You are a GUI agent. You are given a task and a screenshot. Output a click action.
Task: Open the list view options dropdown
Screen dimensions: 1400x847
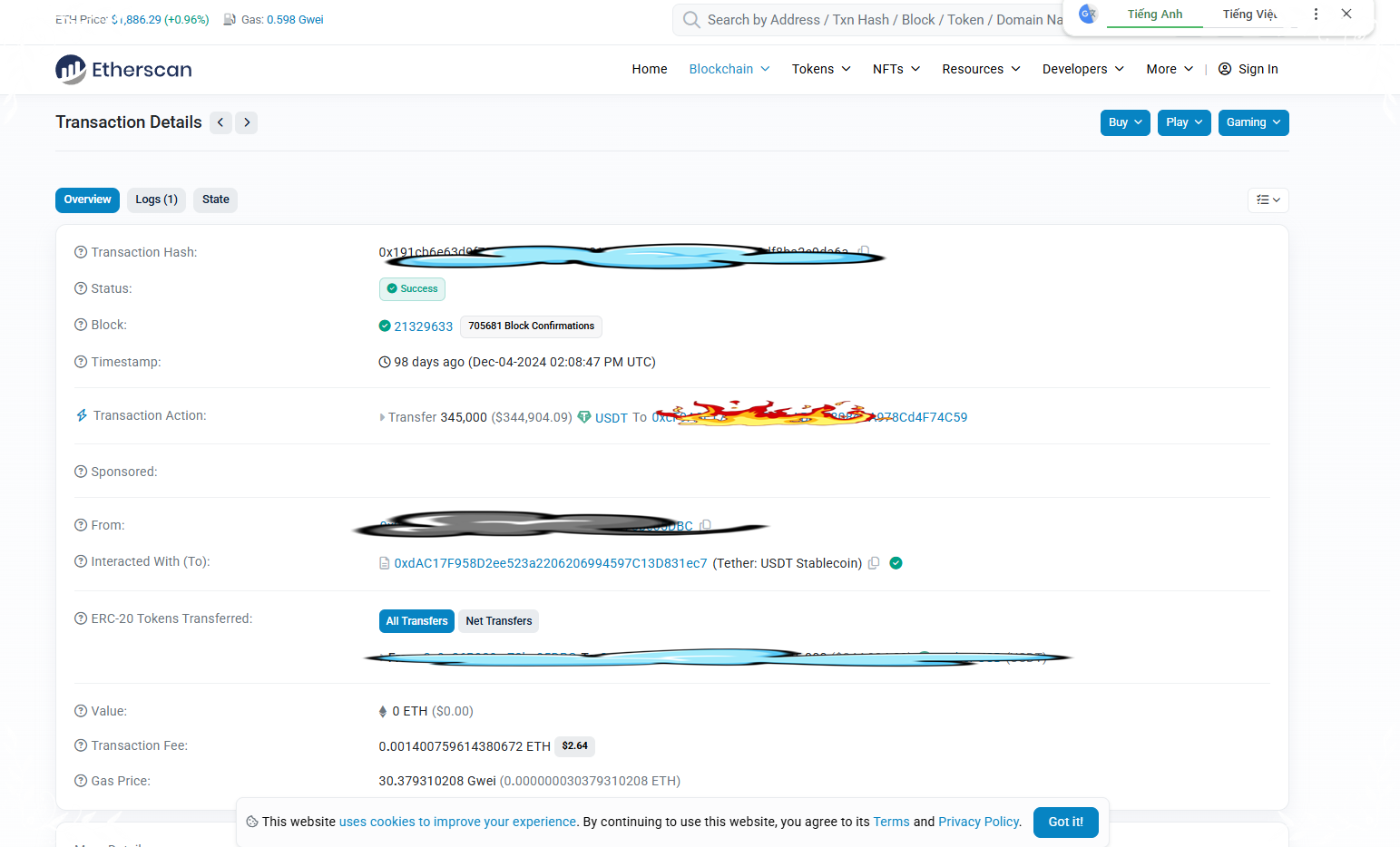pos(1268,200)
